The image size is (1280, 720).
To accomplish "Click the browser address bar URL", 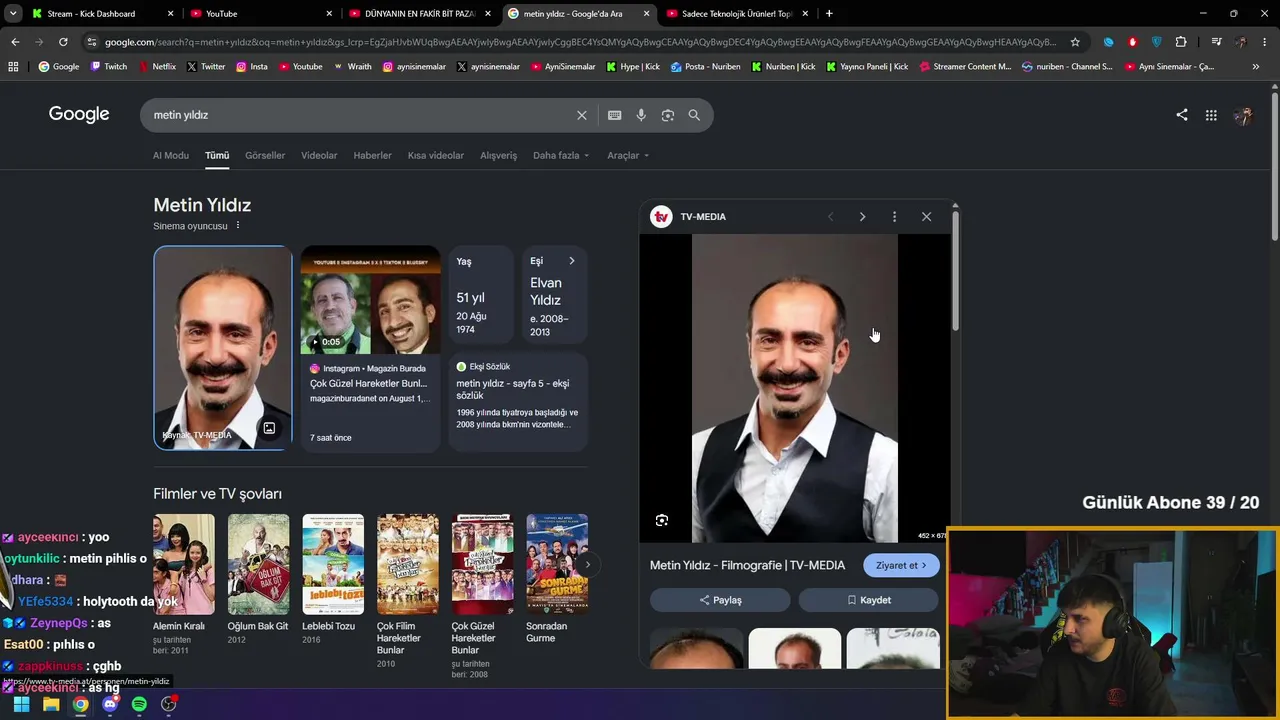I will click(x=580, y=42).
